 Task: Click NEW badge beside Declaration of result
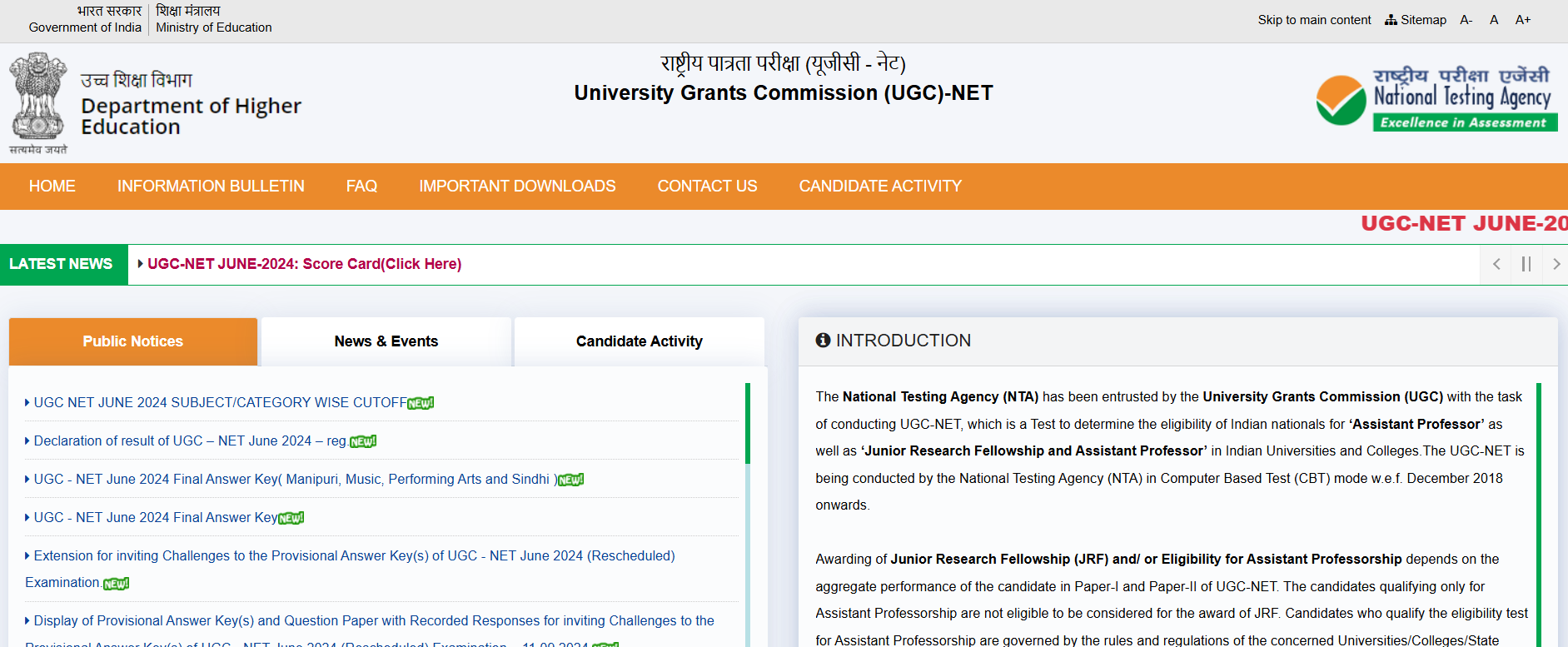coord(362,441)
